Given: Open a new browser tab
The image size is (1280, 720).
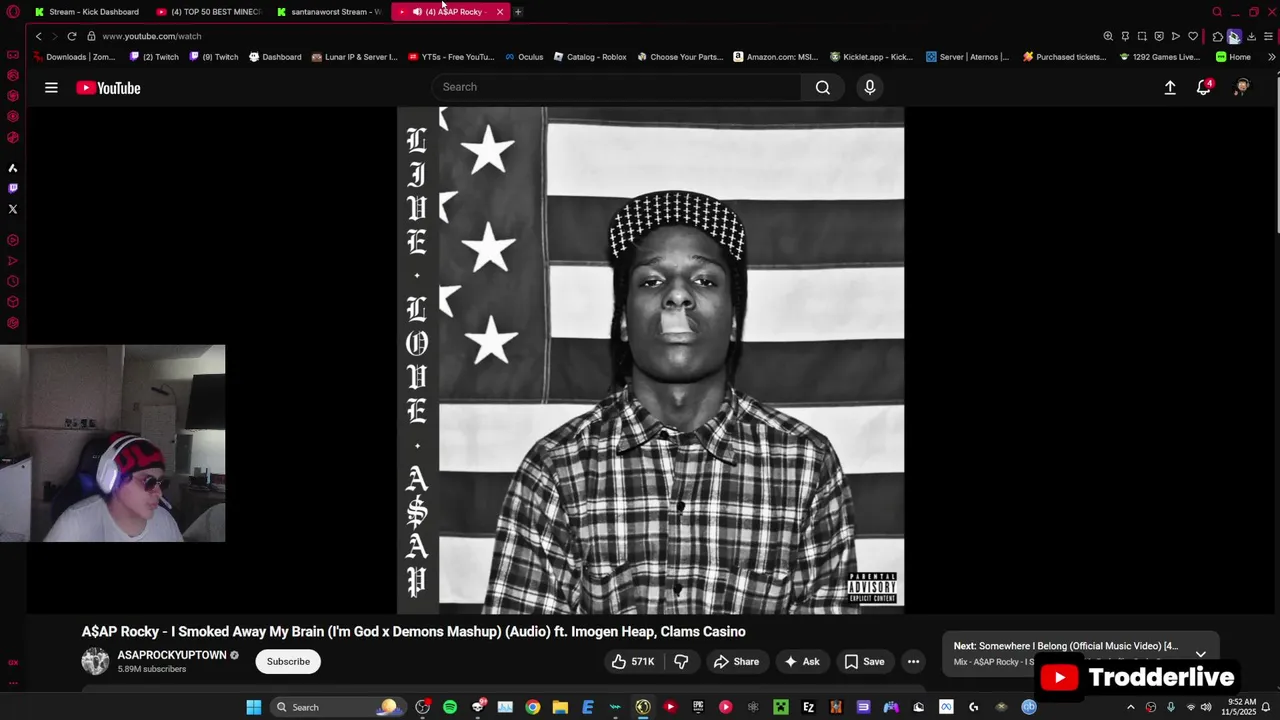Looking at the screenshot, I should click(x=518, y=12).
